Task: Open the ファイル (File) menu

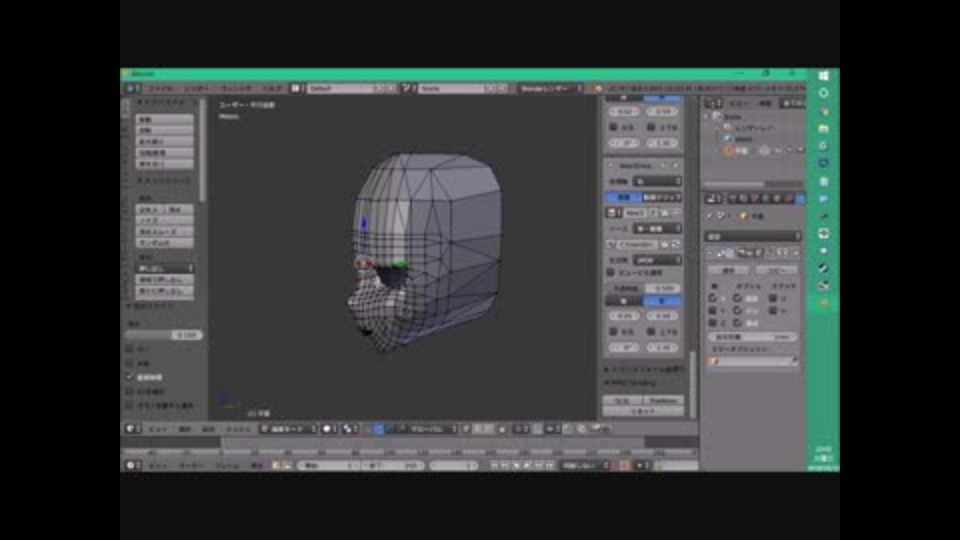Action: click(161, 89)
